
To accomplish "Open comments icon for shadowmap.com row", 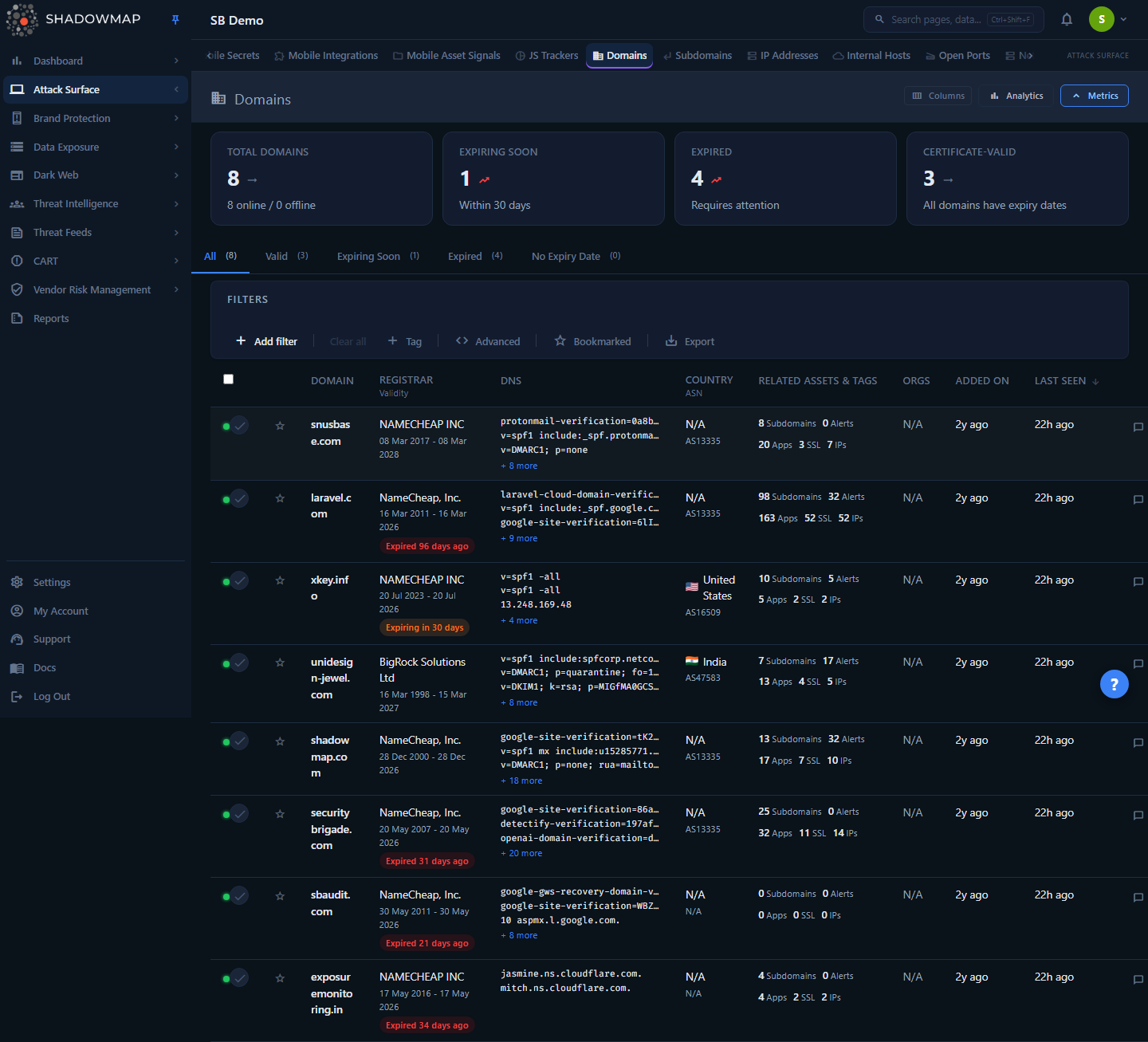I will click(1138, 743).
